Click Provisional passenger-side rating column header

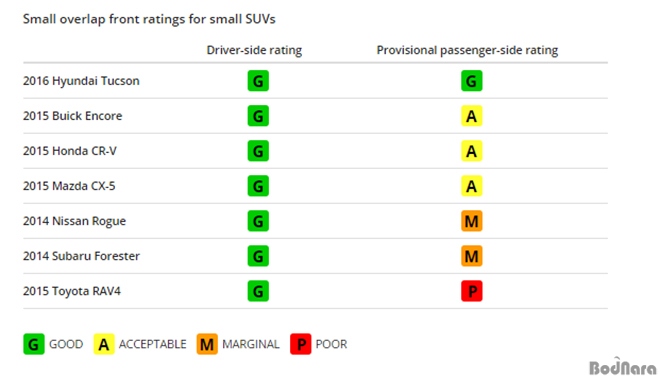(x=467, y=51)
